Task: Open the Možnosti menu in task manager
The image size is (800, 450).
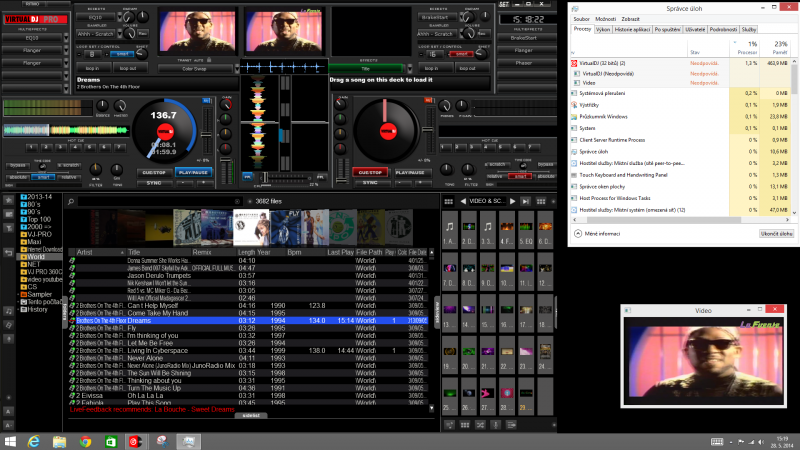Action: [606, 19]
